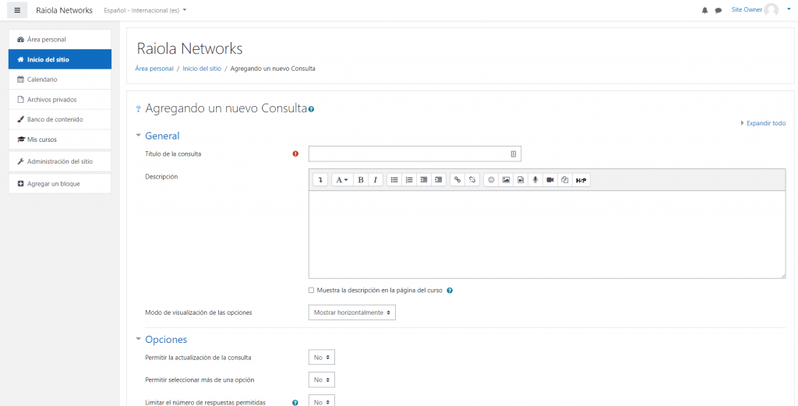
Task: Open Administración del sitio
Action: [x=60, y=161]
